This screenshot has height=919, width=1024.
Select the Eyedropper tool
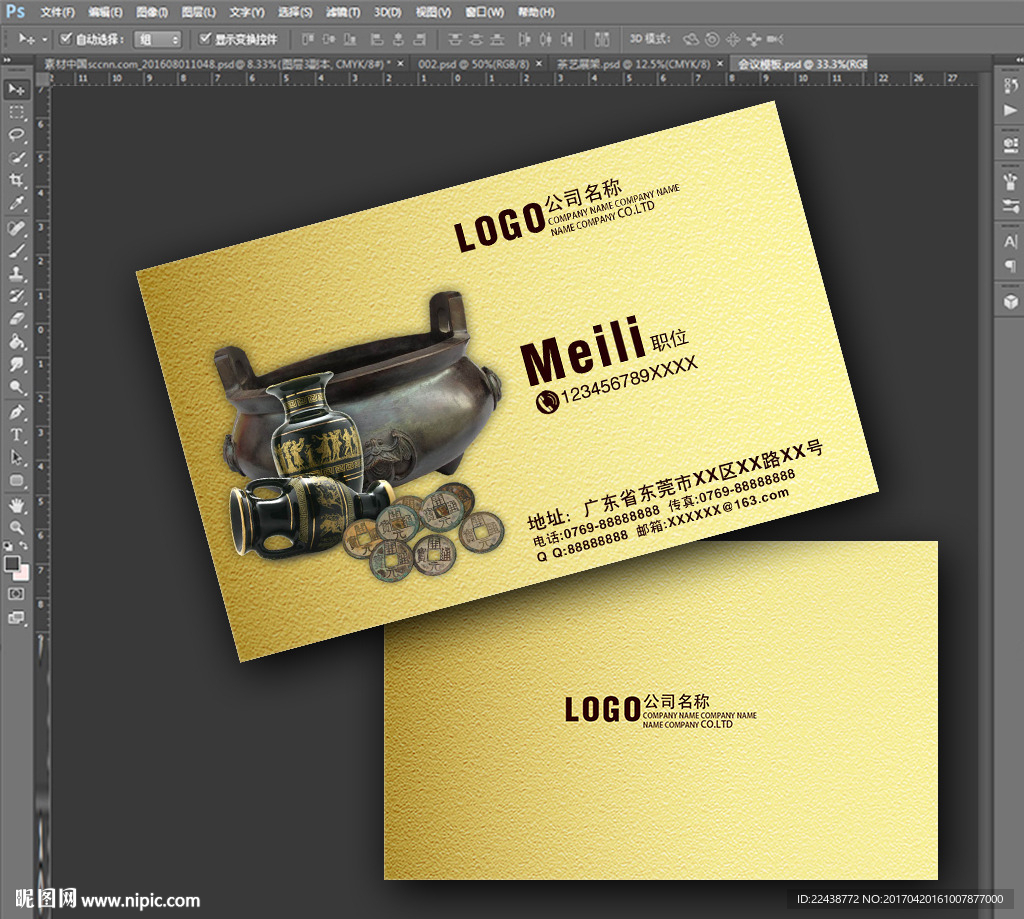click(x=16, y=203)
